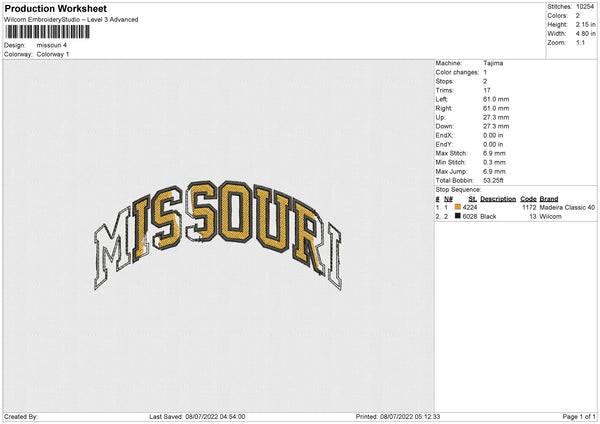Image resolution: width=600 pixels, height=424 pixels.
Task: Click the barcode under the software name
Action: (x=47, y=32)
